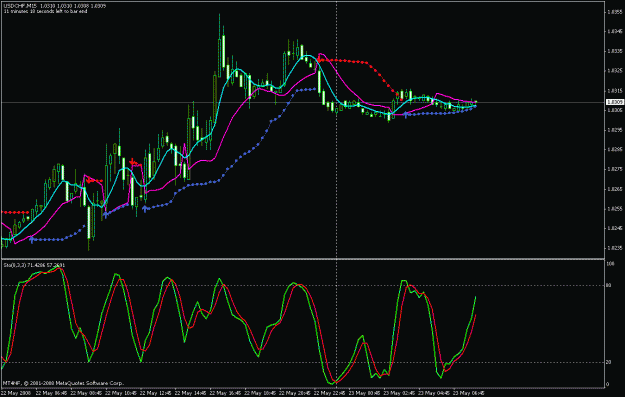
Task: Click the '23 May 04:45' time axis label
Action: coord(433,393)
